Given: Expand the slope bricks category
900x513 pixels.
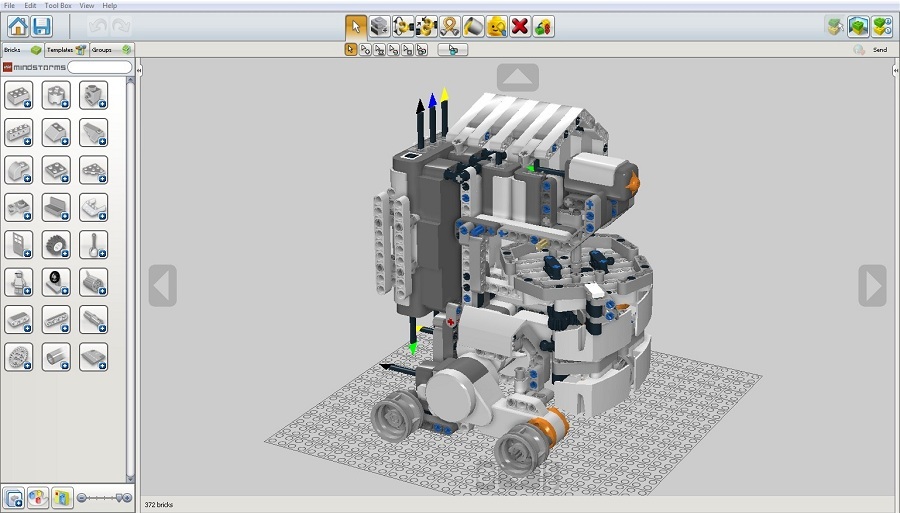Looking at the screenshot, I should click(56, 133).
